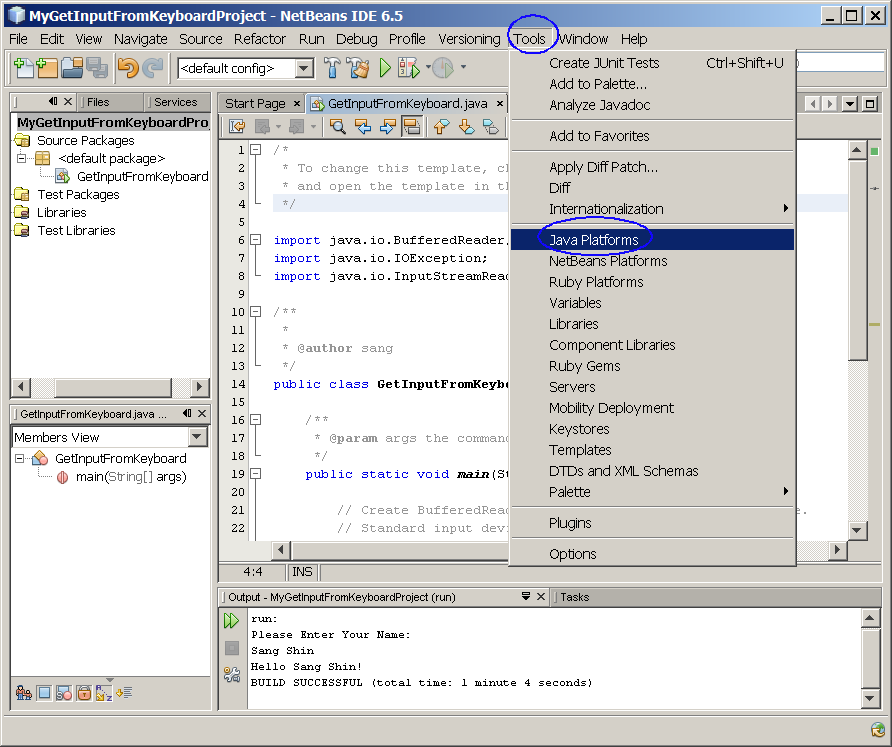Open the Debug Main Project dropdown arrow
The image size is (892, 747).
[x=428, y=68]
